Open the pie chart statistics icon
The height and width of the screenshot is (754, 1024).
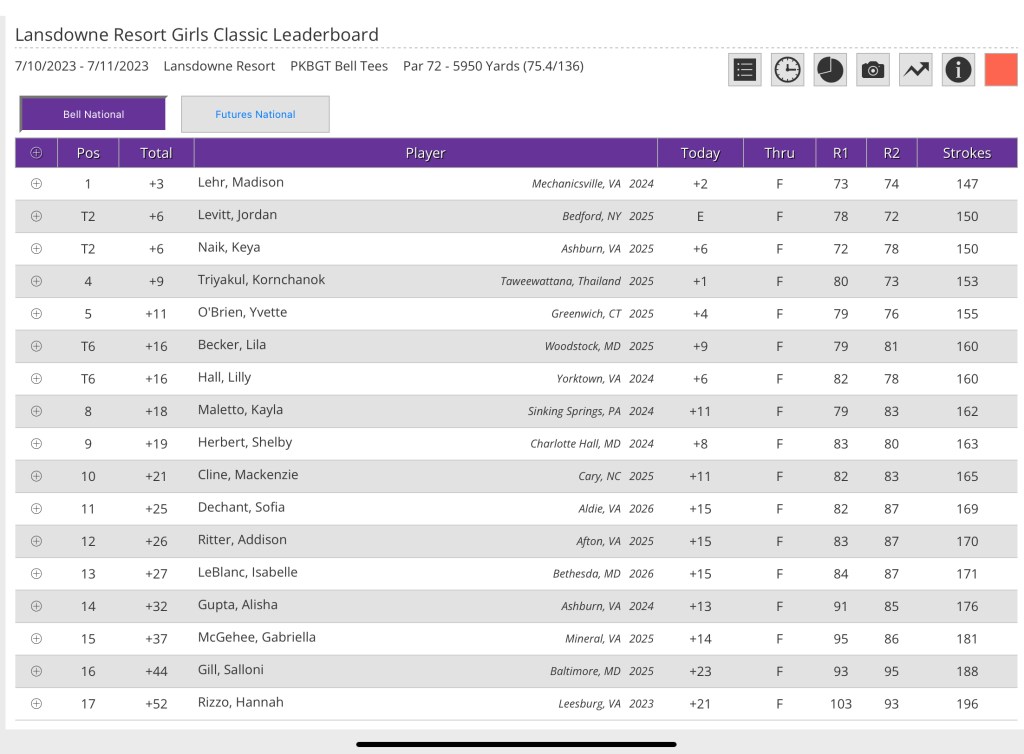[x=830, y=70]
